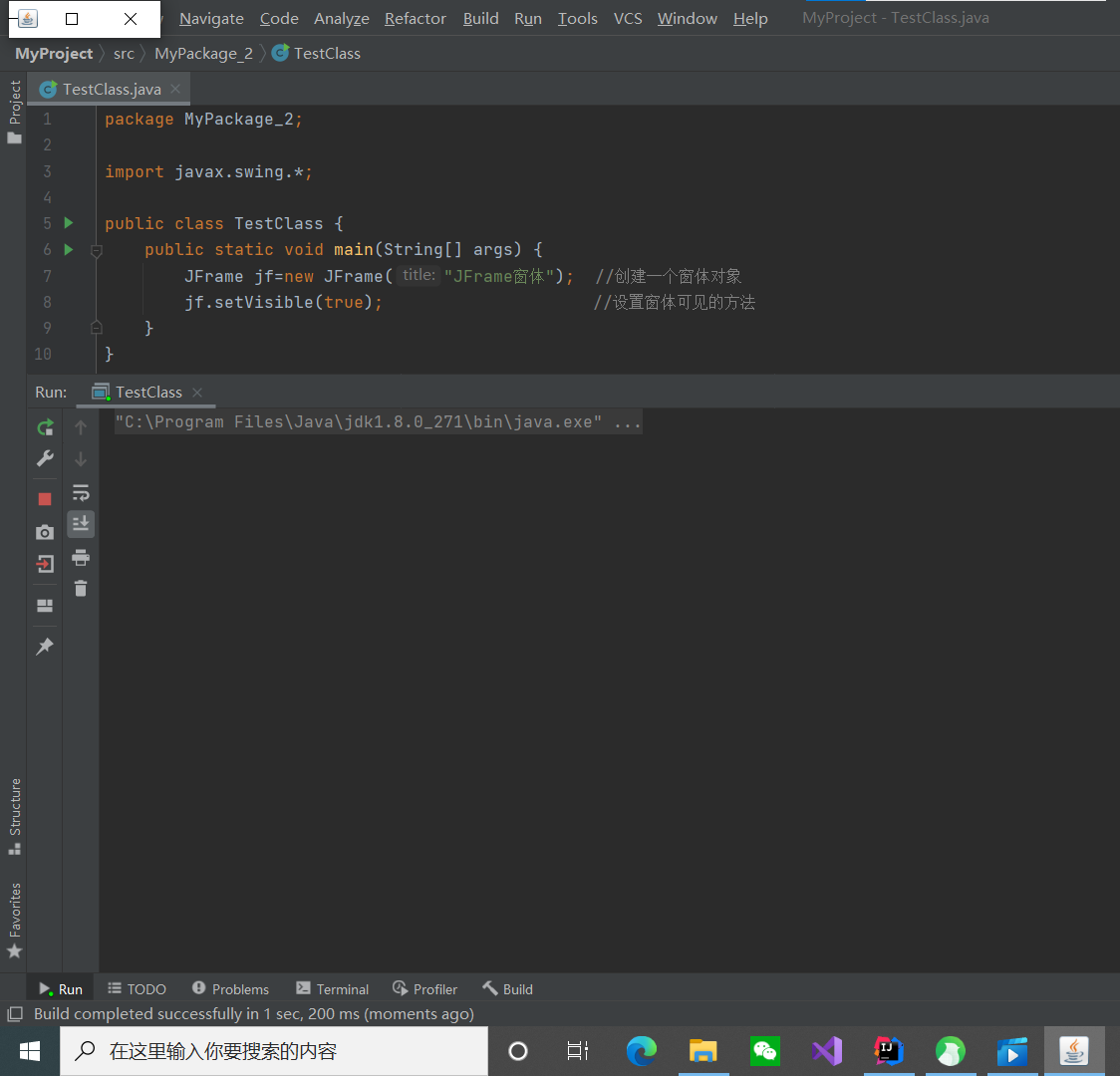Pin the Run tab with pin icon
This screenshot has width=1120, height=1076.
pyautogui.click(x=45, y=647)
